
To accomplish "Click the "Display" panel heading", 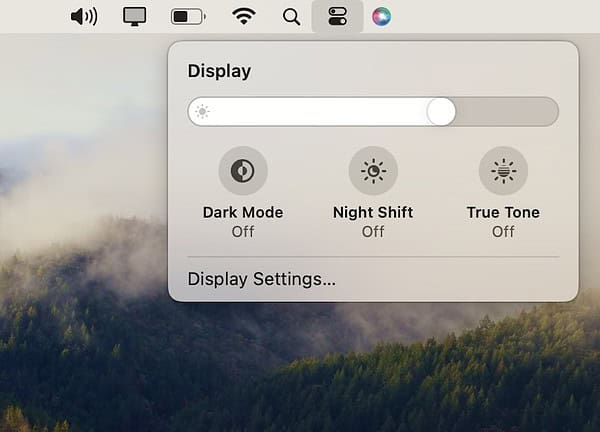I will point(219,71).
